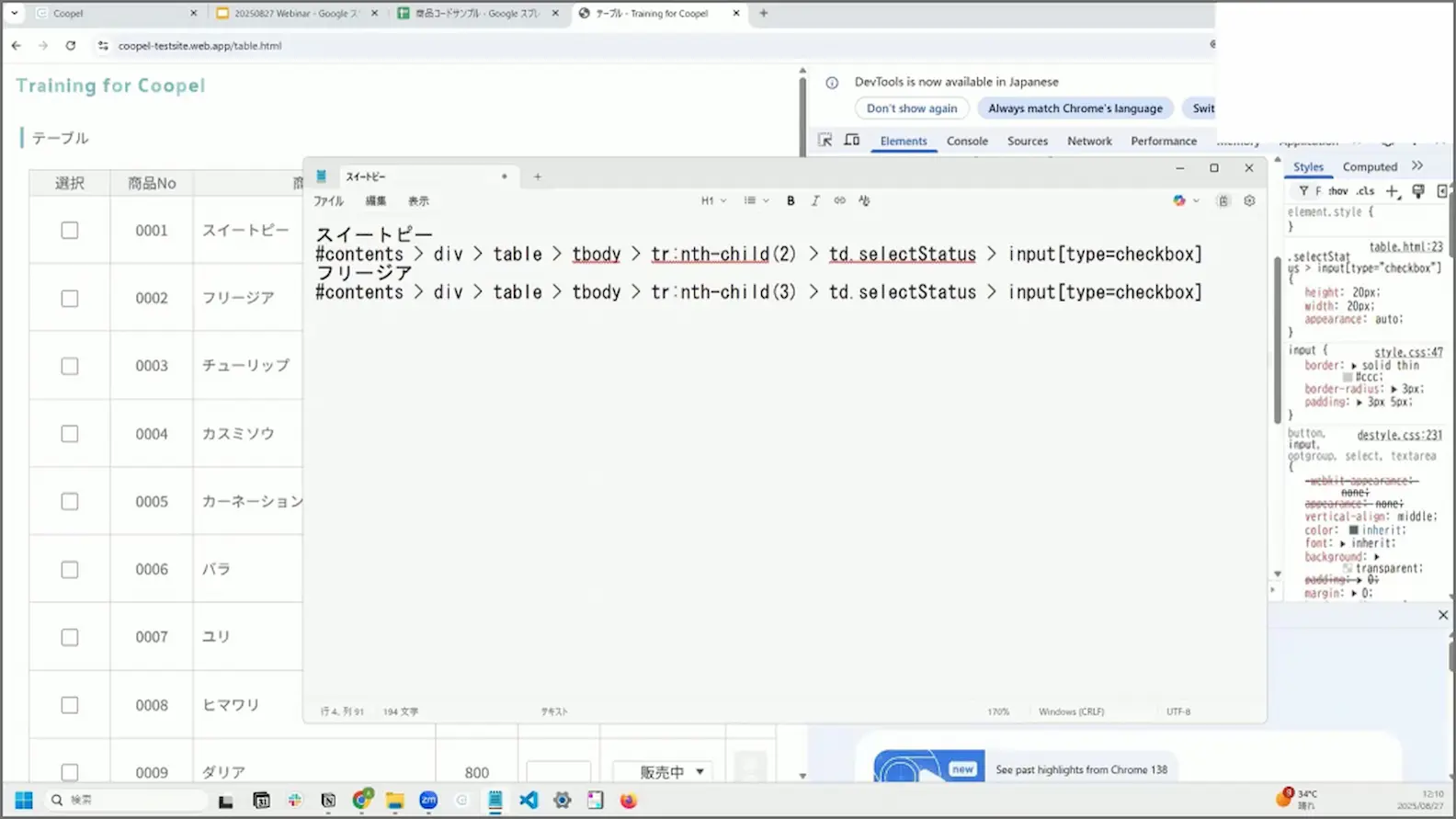Image resolution: width=1456 pixels, height=819 pixels.
Task: Check the checkbox for item 0004
Action: pos(70,434)
